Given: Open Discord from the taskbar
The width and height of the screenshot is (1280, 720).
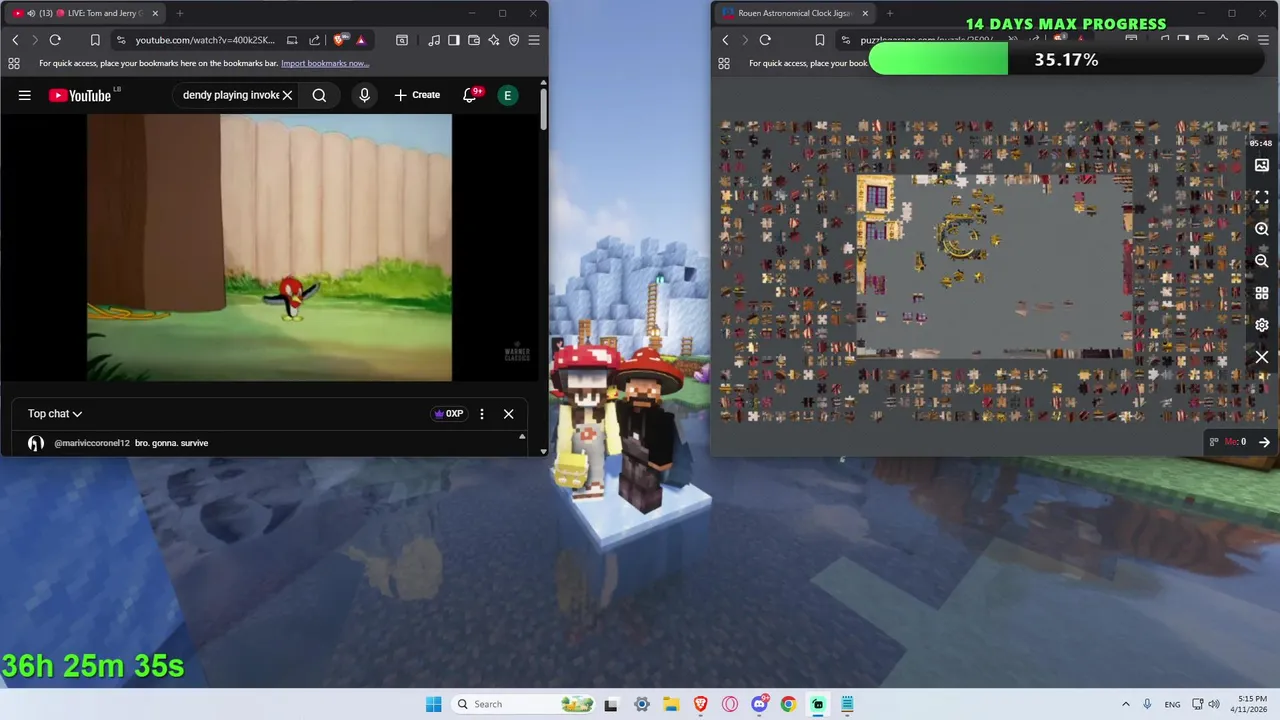Looking at the screenshot, I should click(759, 704).
